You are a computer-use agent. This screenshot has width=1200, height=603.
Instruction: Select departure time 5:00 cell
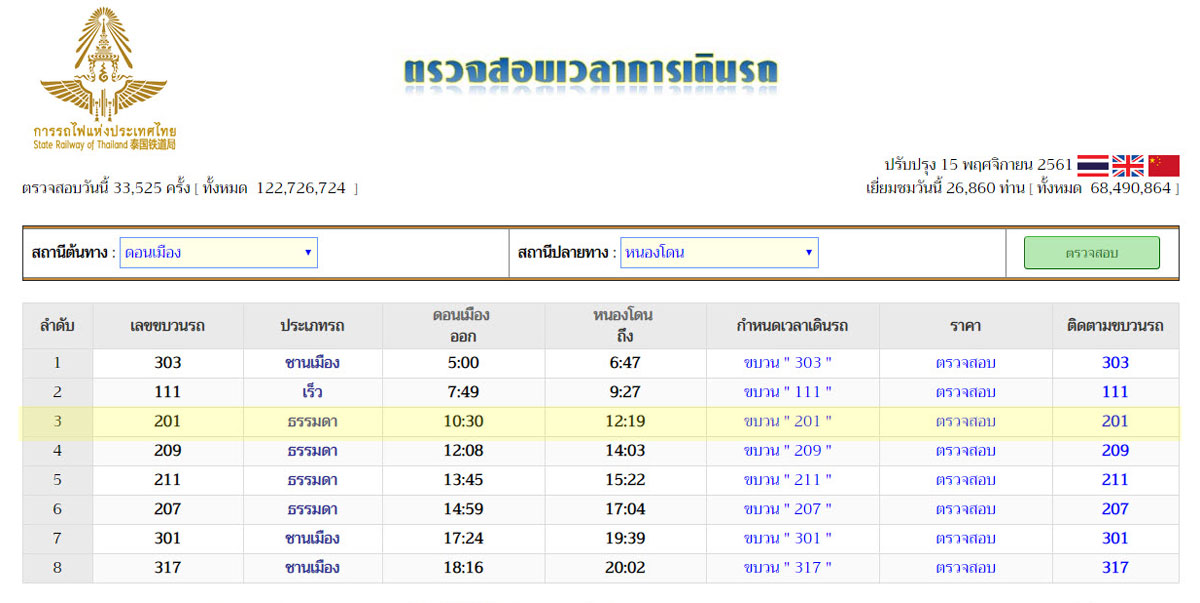point(463,363)
